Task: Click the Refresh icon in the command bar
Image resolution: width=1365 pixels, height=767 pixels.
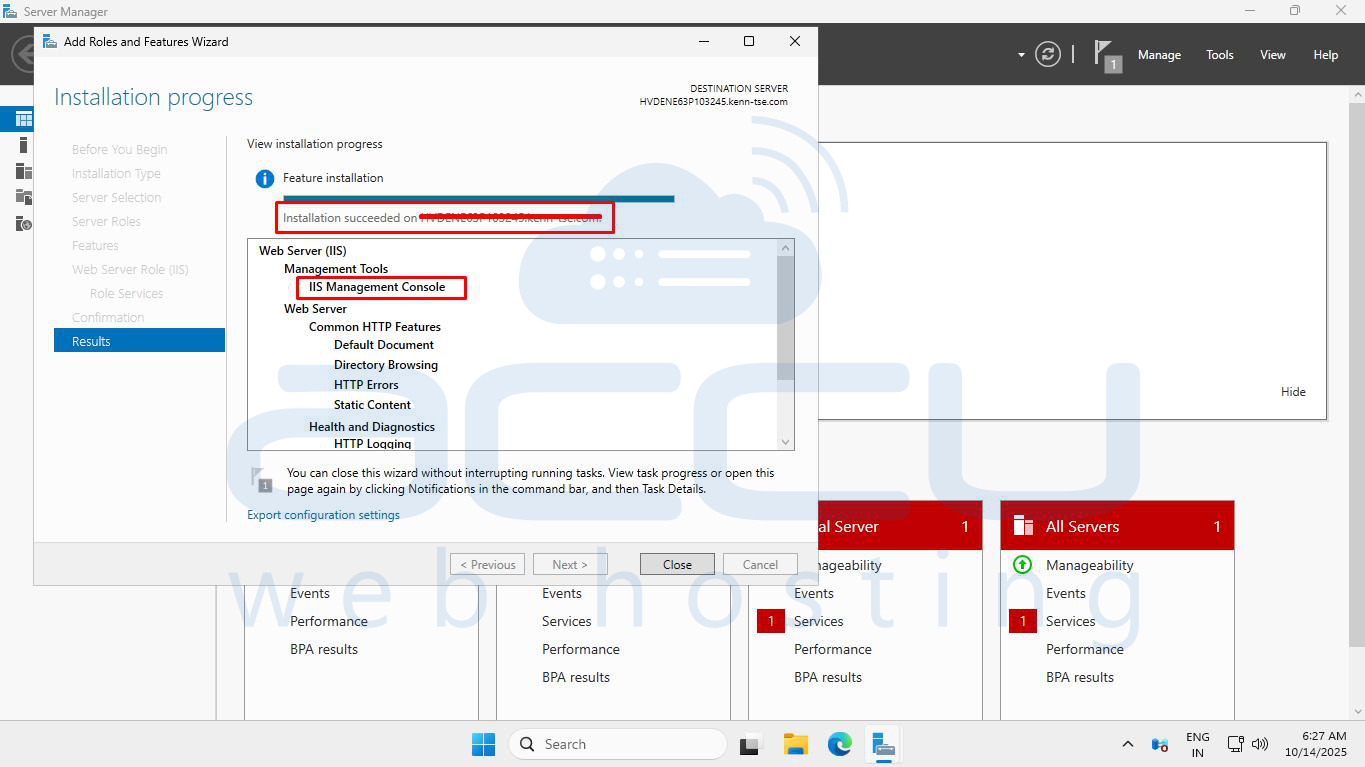Action: pos(1047,54)
